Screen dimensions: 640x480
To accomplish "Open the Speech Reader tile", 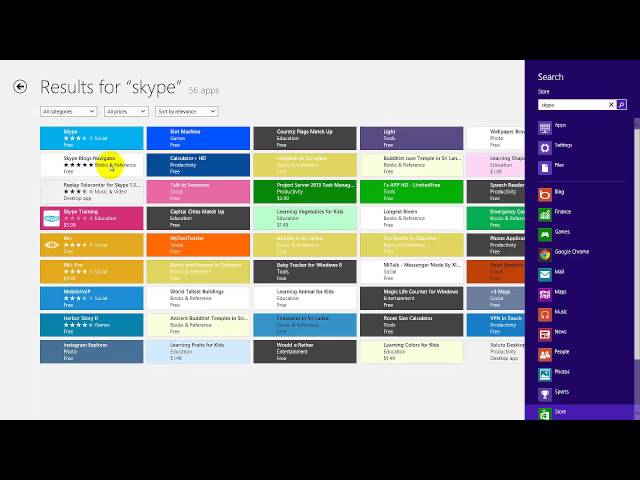I will pyautogui.click(x=496, y=191).
